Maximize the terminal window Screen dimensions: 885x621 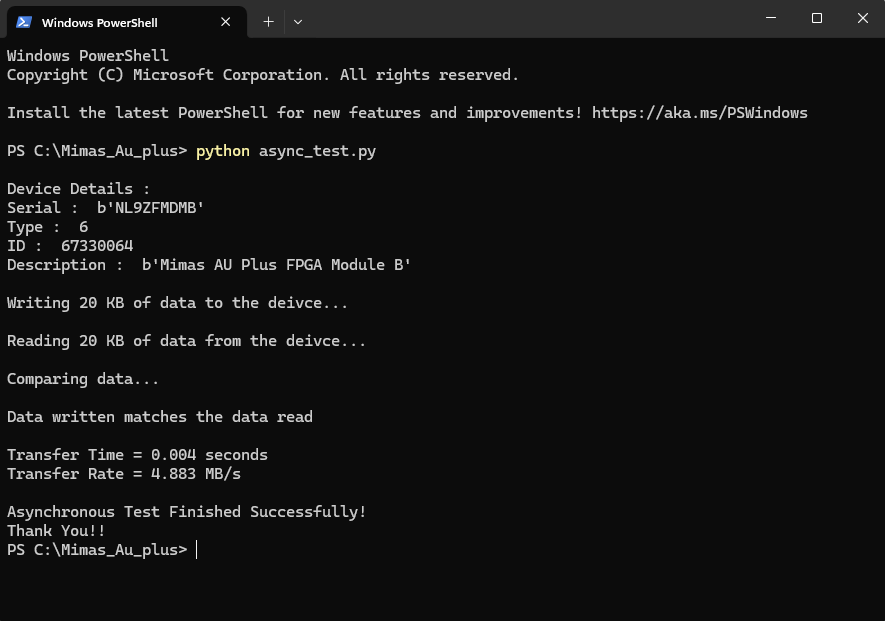[817, 18]
